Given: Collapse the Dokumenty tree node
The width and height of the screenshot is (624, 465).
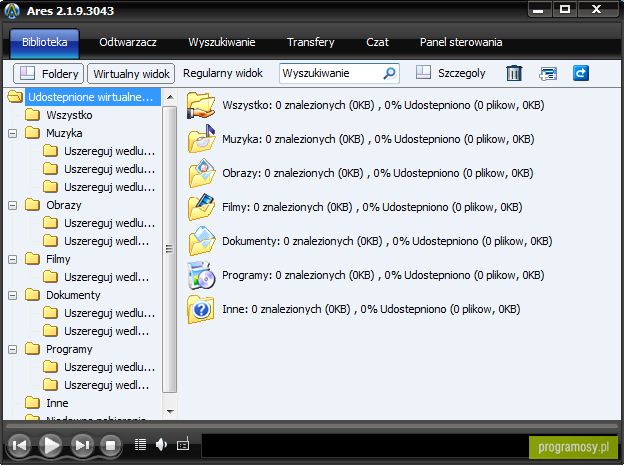Looking at the screenshot, I should coord(13,295).
